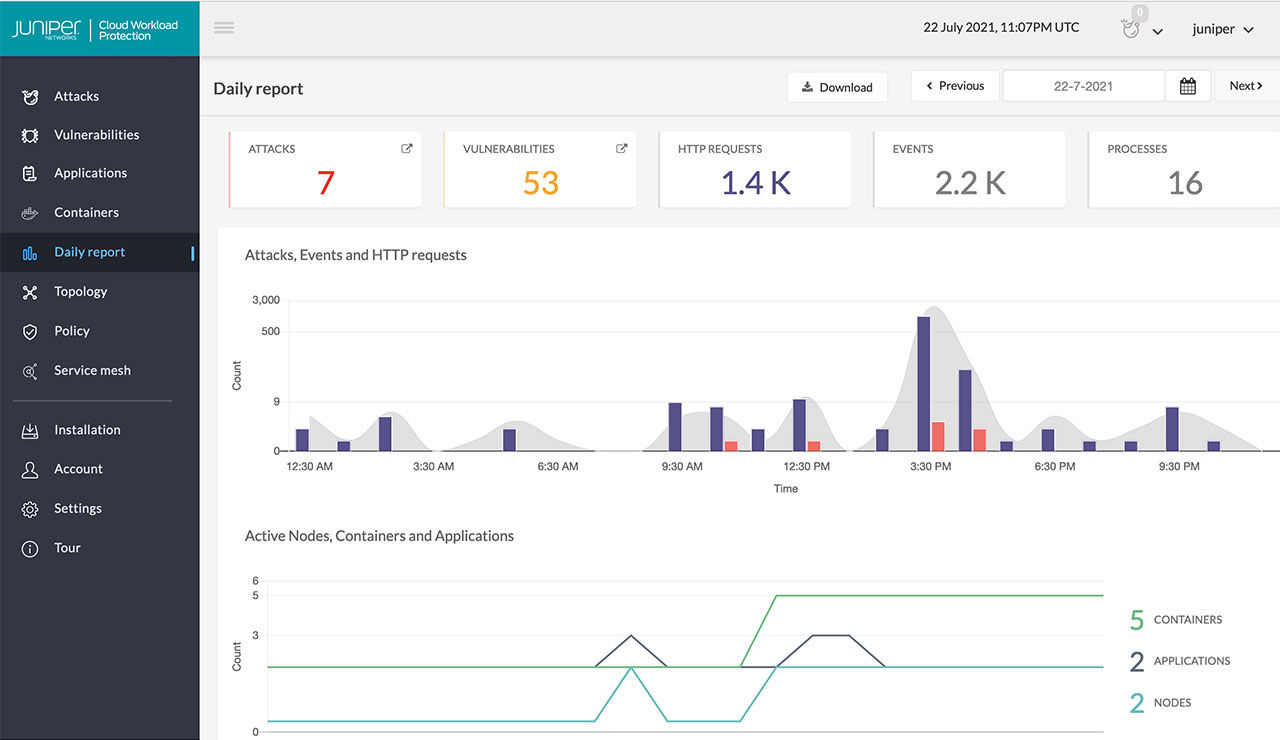Viewport: 1280px width, 740px height.
Task: Select the Attacks icon in the sidebar
Action: point(30,96)
